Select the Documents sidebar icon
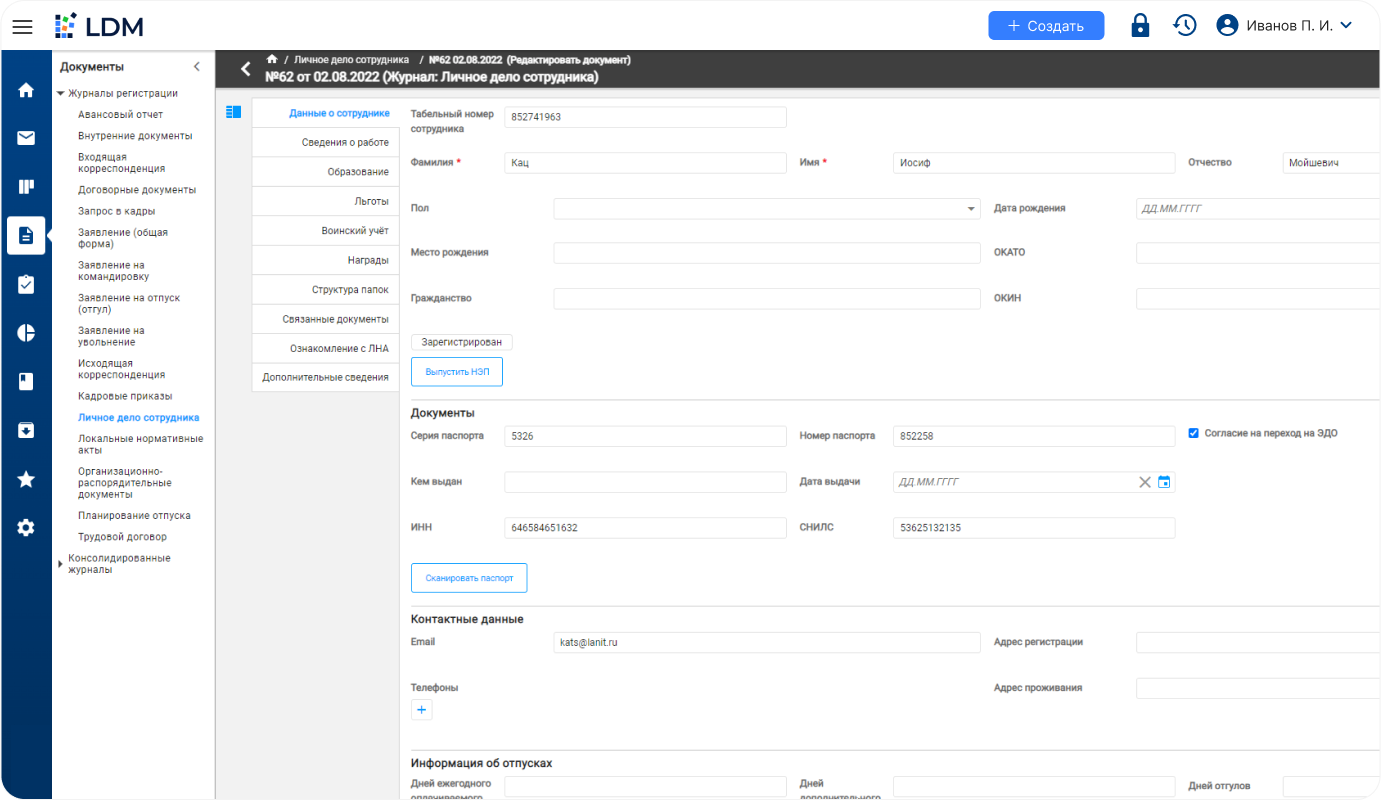This screenshot has height=800, width=1381. [x=26, y=236]
